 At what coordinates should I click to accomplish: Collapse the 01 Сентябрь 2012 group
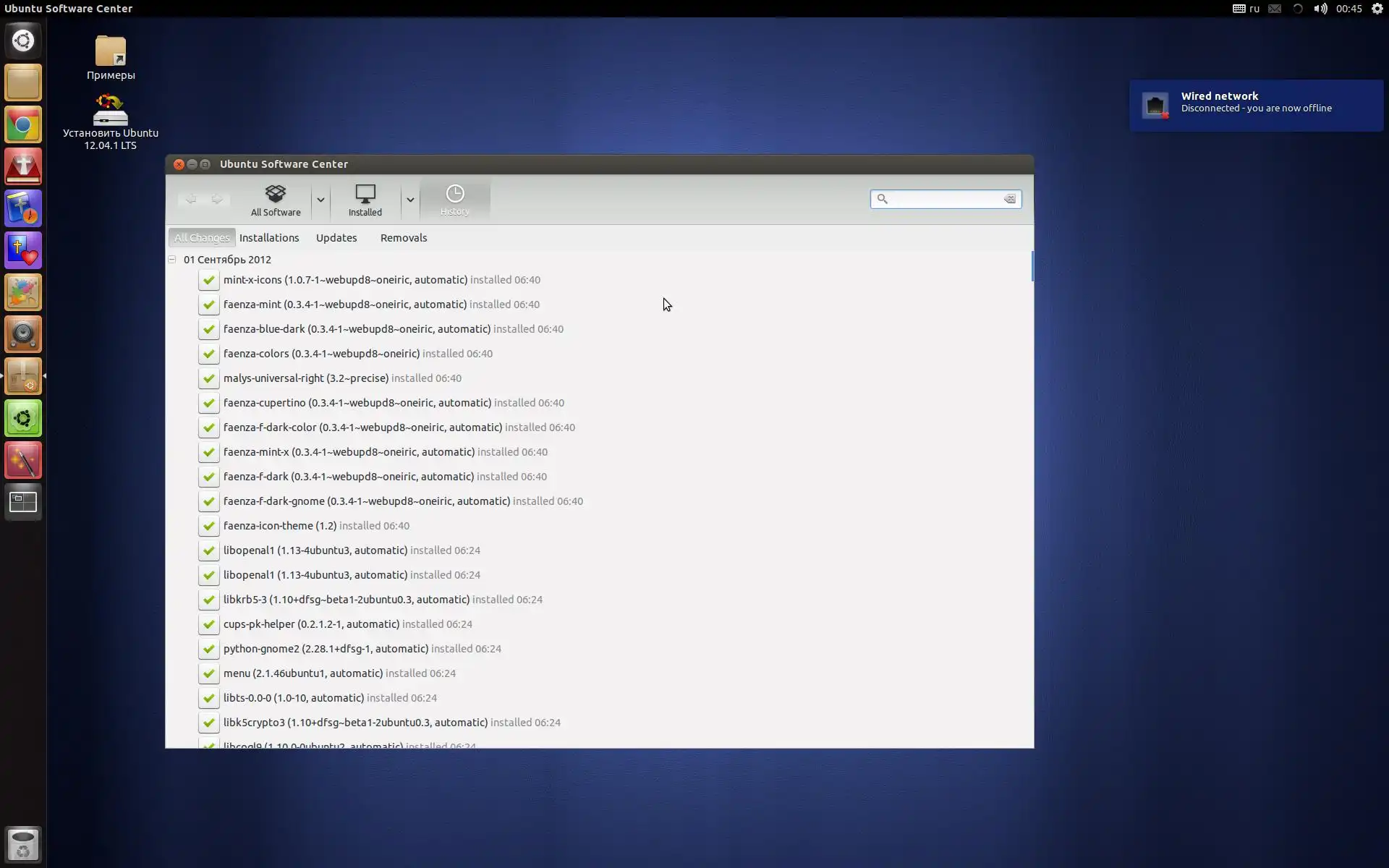click(172, 260)
